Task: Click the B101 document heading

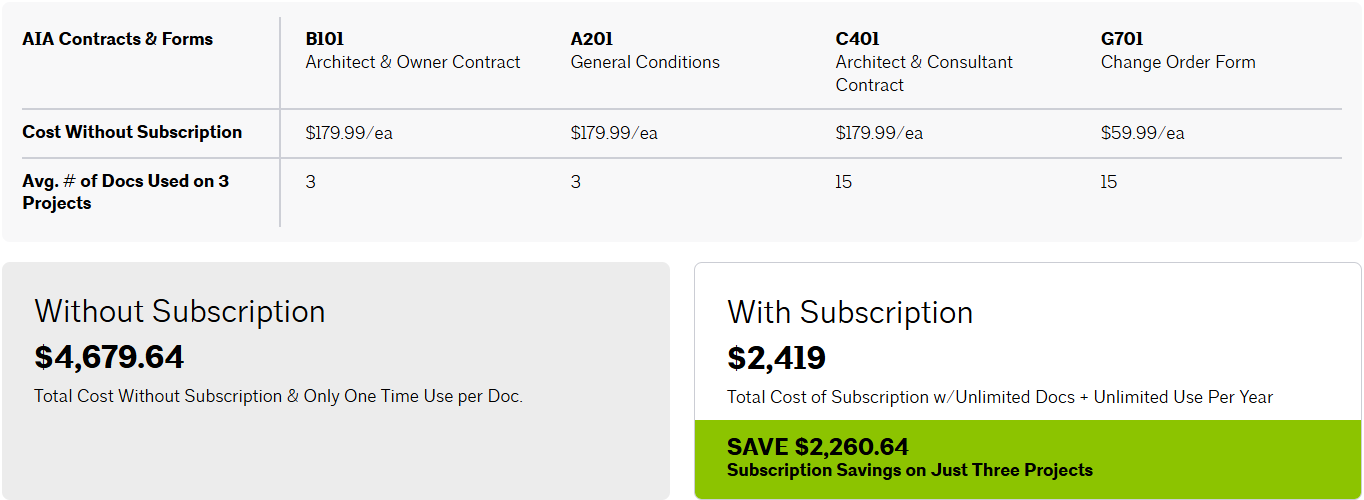Action: click(x=325, y=40)
